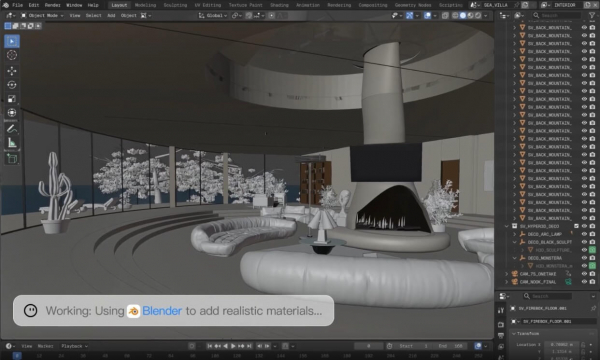600x360 pixels.
Task: Switch to wireframe viewport shading
Action: [x=455, y=15]
